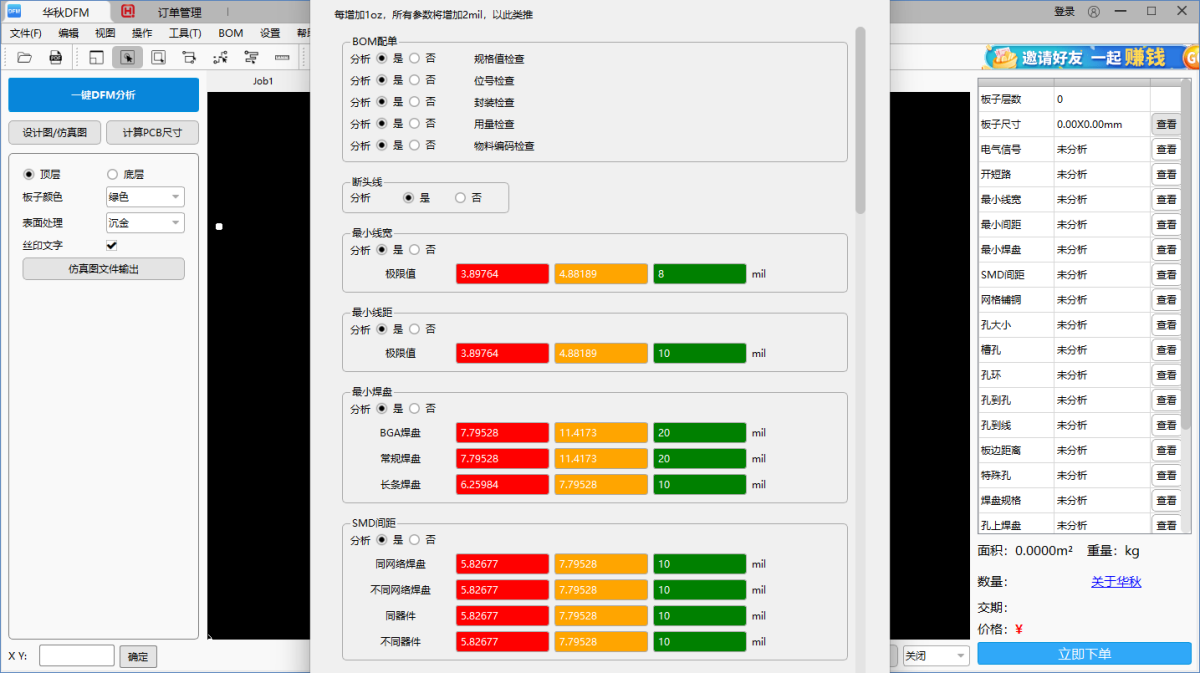Activate the pointer selection tool
The image size is (1200, 673).
(x=127, y=57)
